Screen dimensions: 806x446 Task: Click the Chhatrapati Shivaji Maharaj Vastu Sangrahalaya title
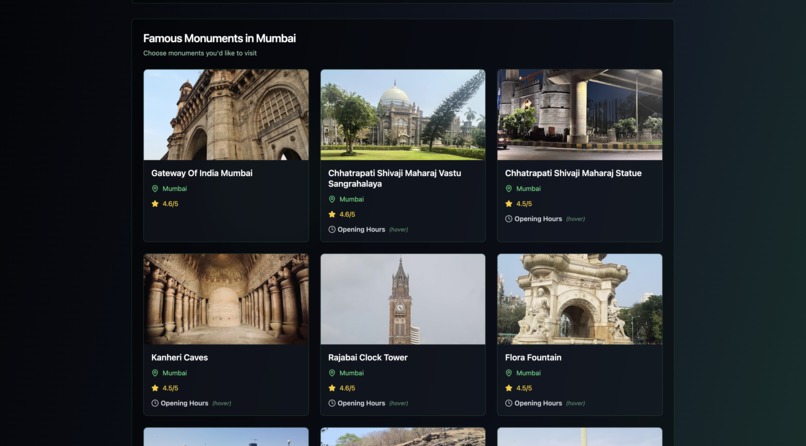point(394,178)
